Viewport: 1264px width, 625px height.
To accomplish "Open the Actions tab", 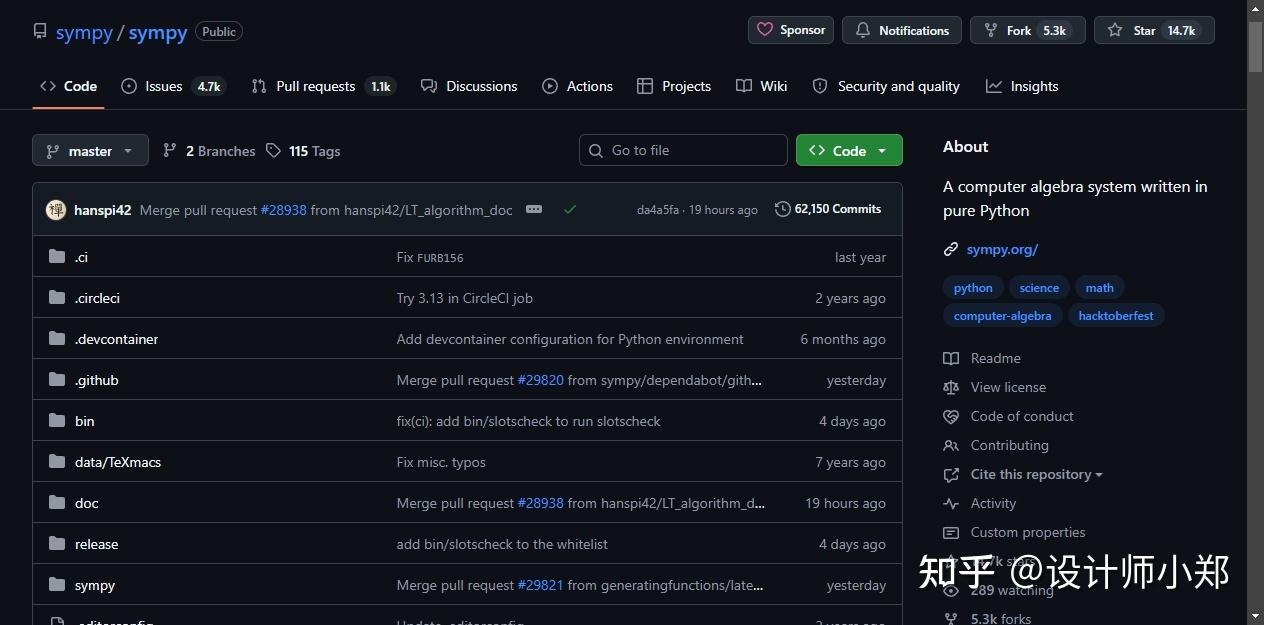I will [578, 86].
